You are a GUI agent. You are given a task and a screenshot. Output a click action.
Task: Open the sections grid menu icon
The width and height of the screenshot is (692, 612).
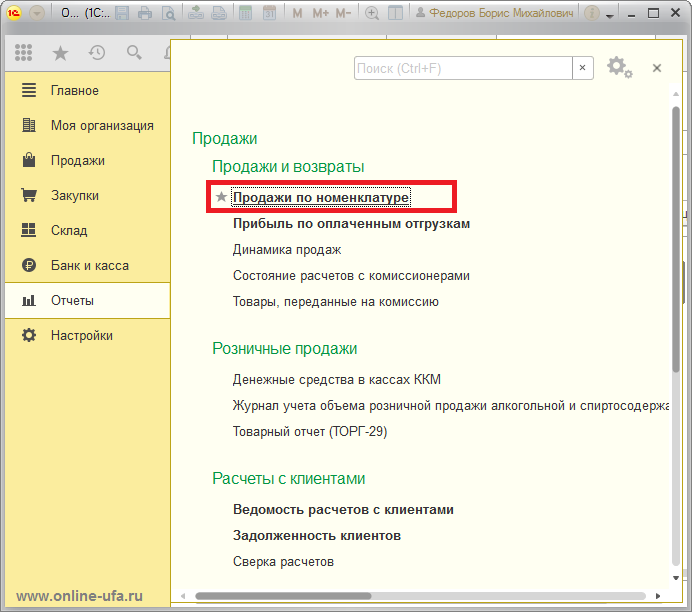pos(23,53)
